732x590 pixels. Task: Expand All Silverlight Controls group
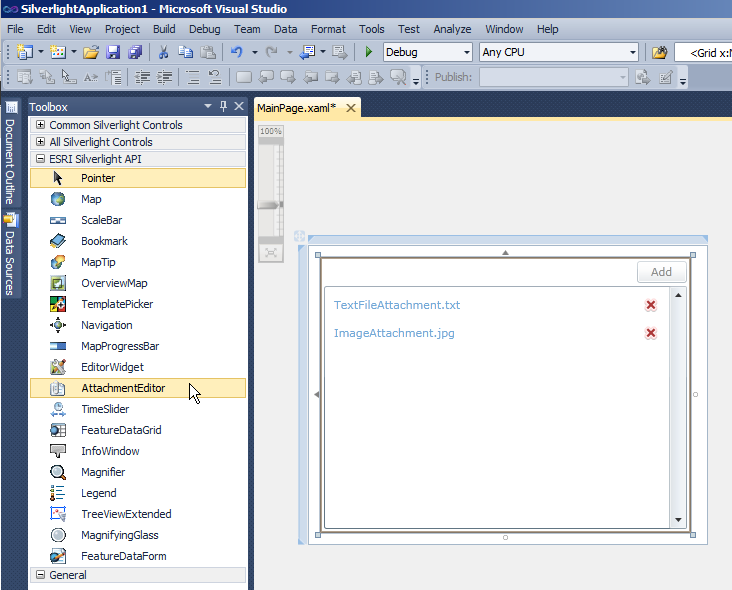pos(41,141)
